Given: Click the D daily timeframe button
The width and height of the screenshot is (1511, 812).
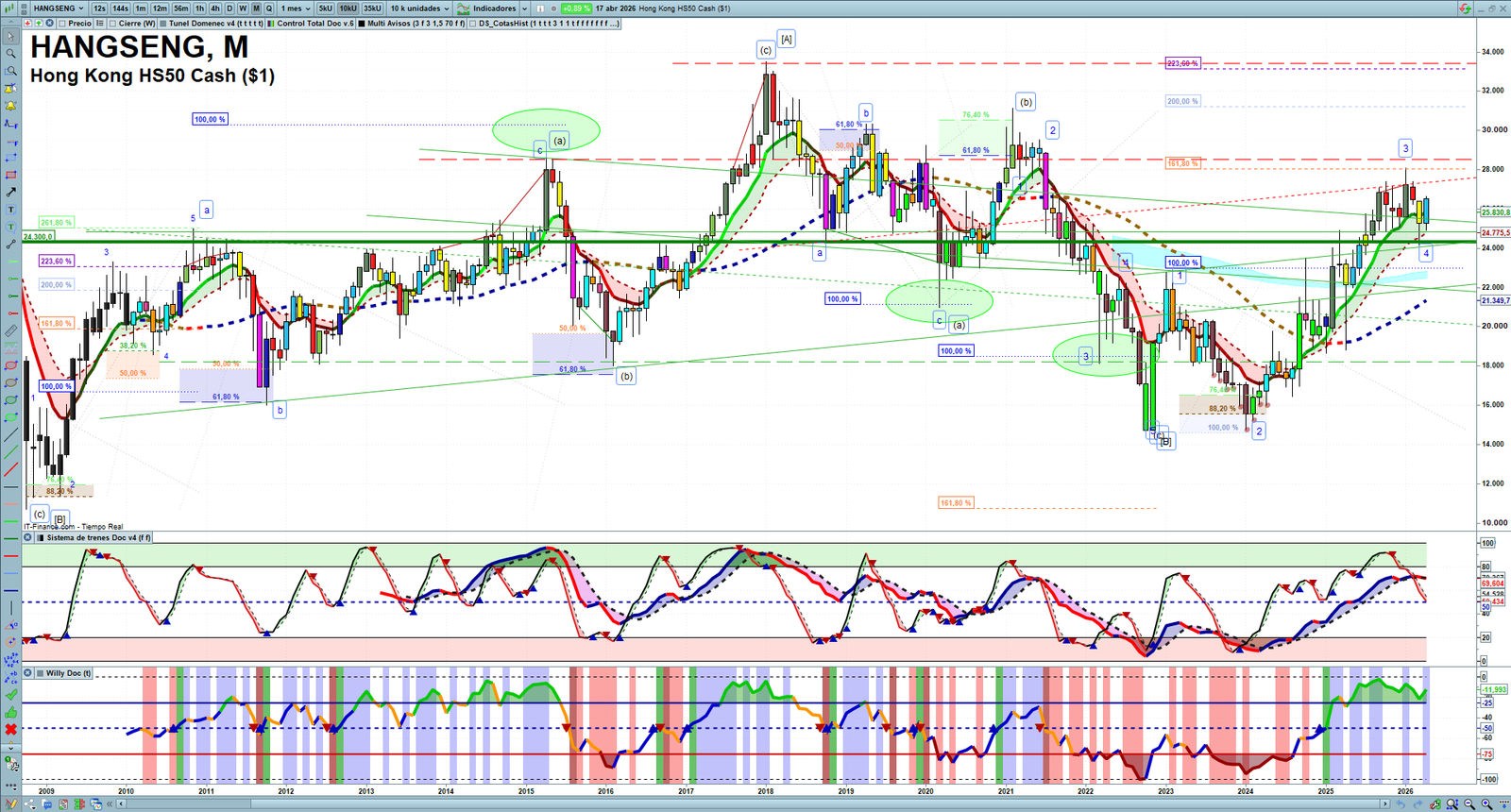Looking at the screenshot, I should pyautogui.click(x=229, y=8).
